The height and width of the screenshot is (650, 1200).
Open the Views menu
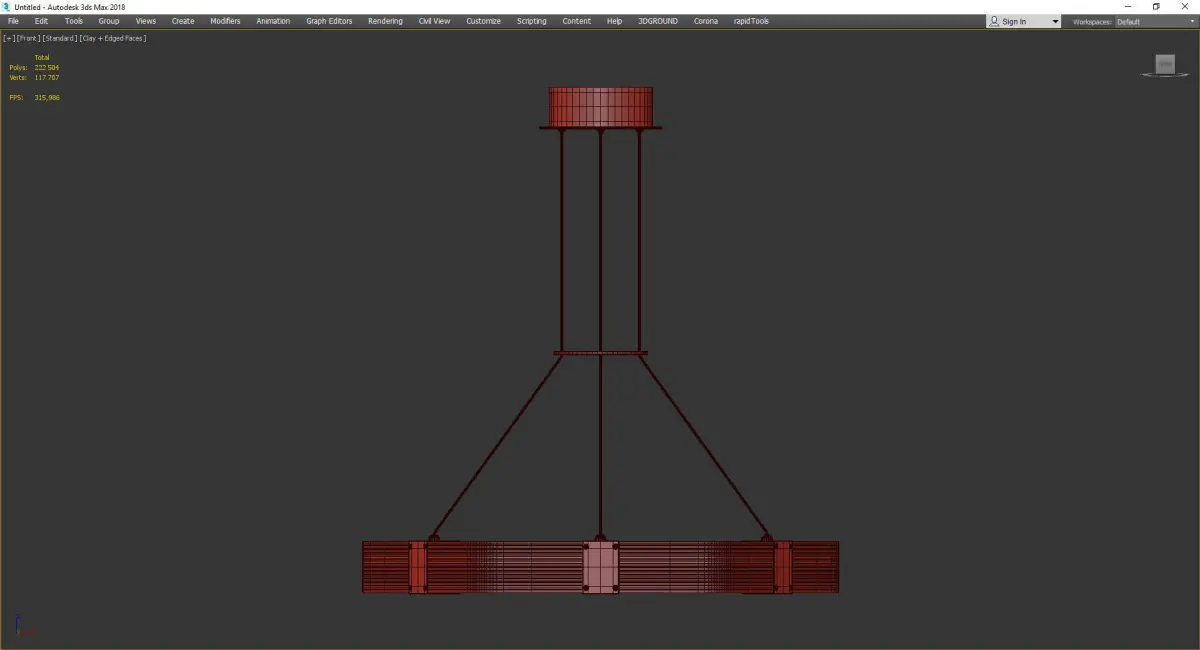click(x=146, y=21)
